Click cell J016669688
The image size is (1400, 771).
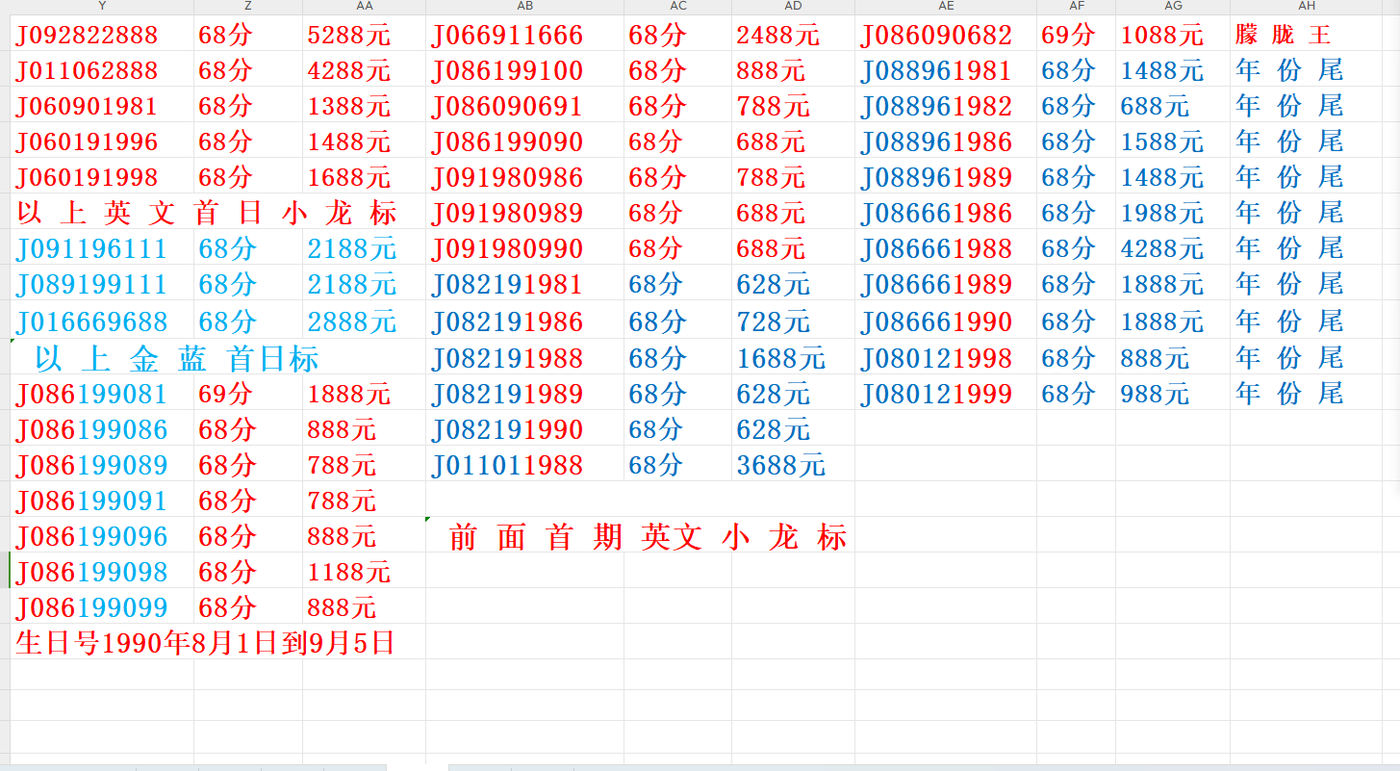click(x=92, y=322)
